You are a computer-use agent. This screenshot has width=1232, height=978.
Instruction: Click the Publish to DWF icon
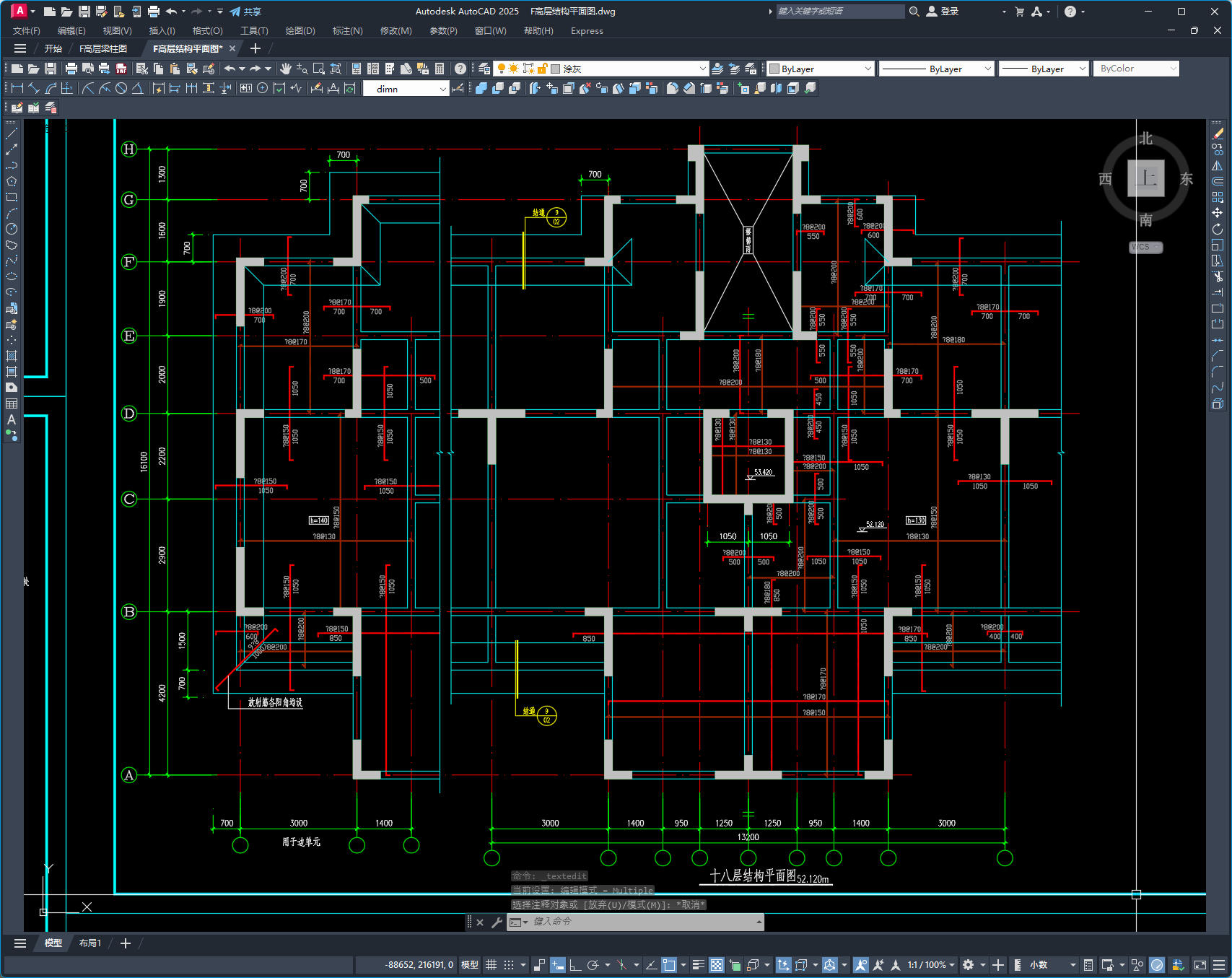[x=121, y=69]
